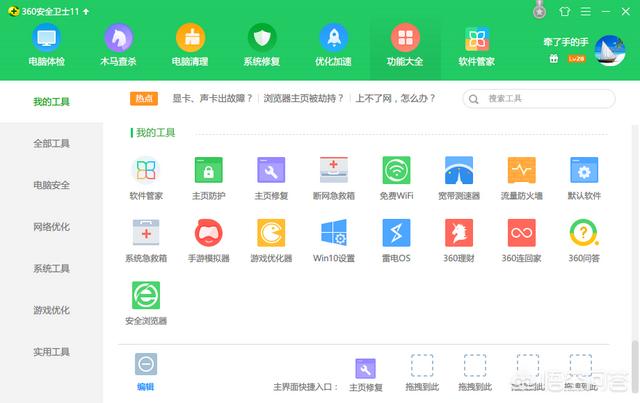
Task: Open link 显卡、声卡出故障？
Action: pyautogui.click(x=212, y=98)
